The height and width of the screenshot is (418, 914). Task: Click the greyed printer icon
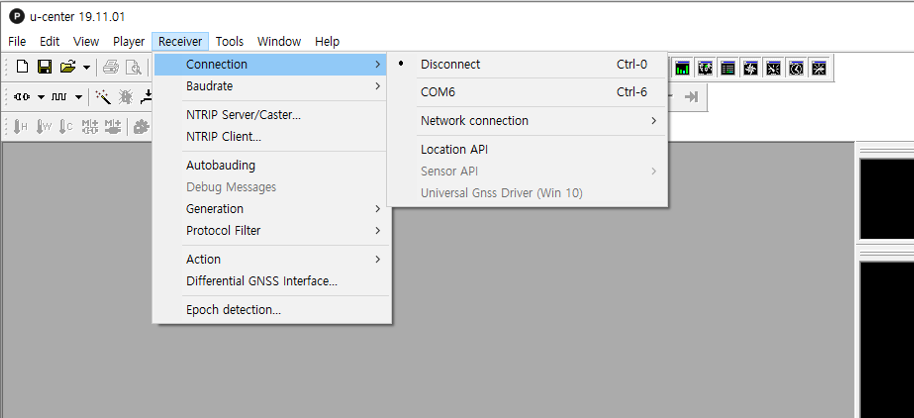111,68
